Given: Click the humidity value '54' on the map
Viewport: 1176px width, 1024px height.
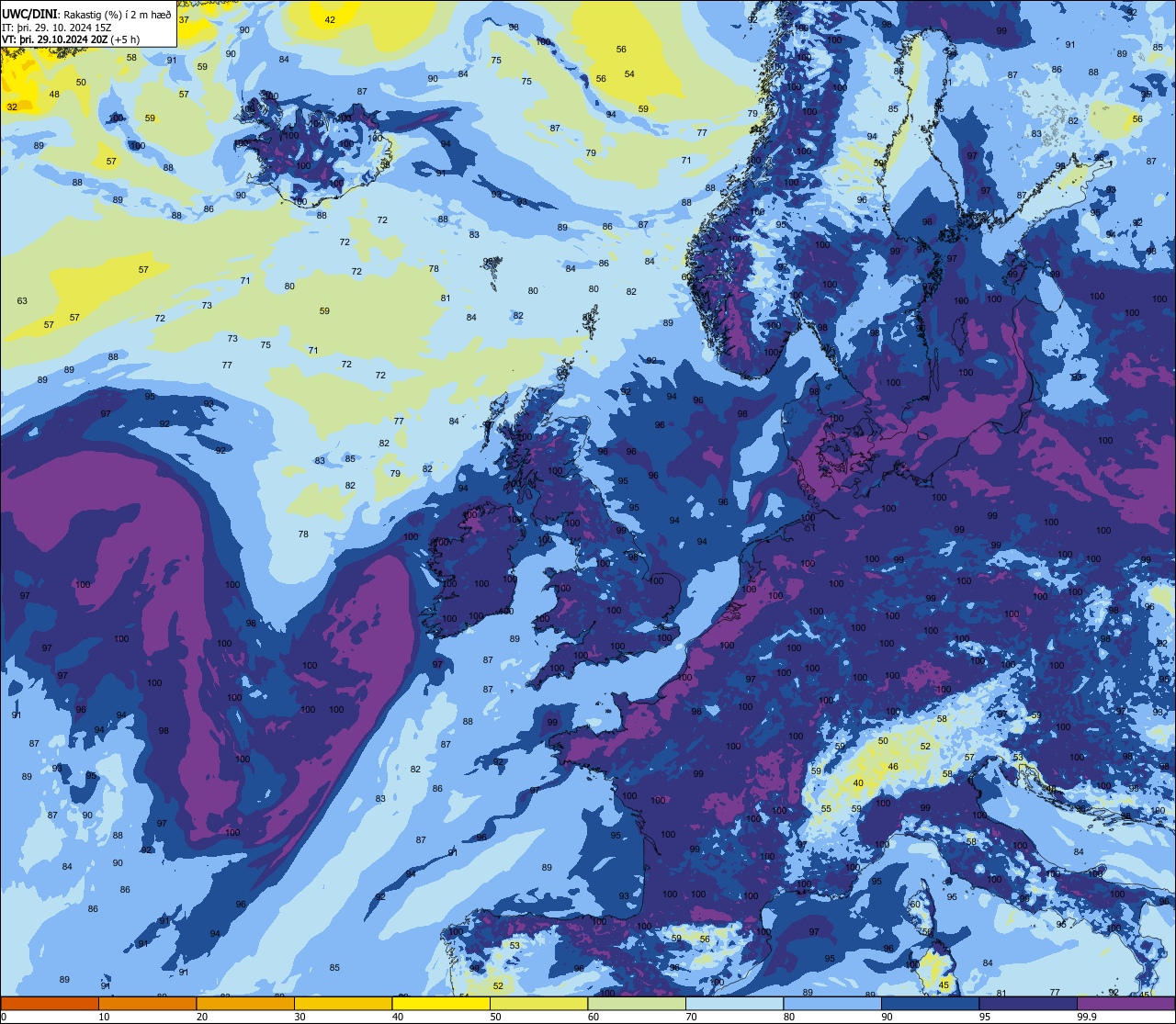Looking at the screenshot, I should (629, 74).
